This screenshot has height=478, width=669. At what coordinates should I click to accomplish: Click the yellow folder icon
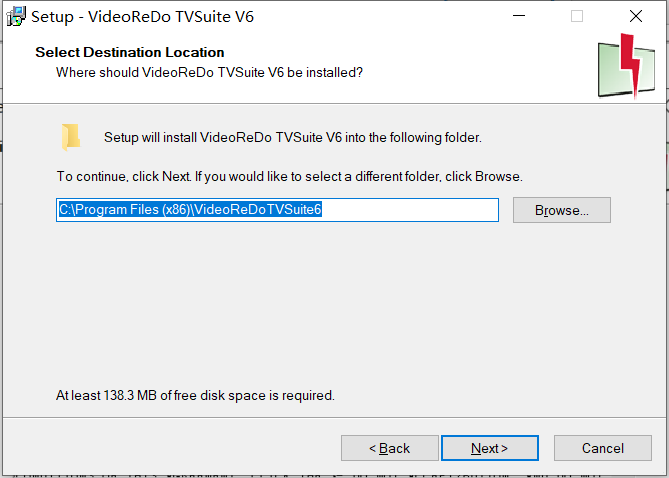point(71,137)
